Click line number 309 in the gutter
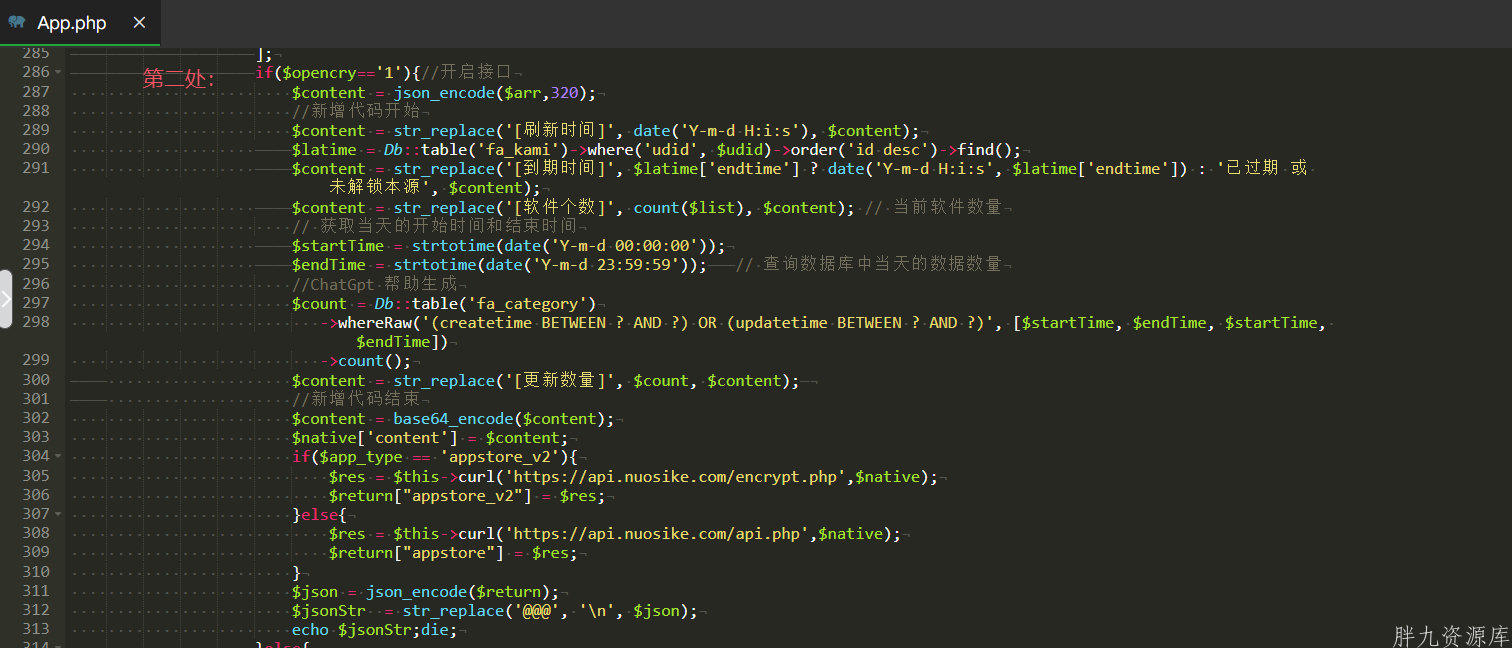 [36, 552]
